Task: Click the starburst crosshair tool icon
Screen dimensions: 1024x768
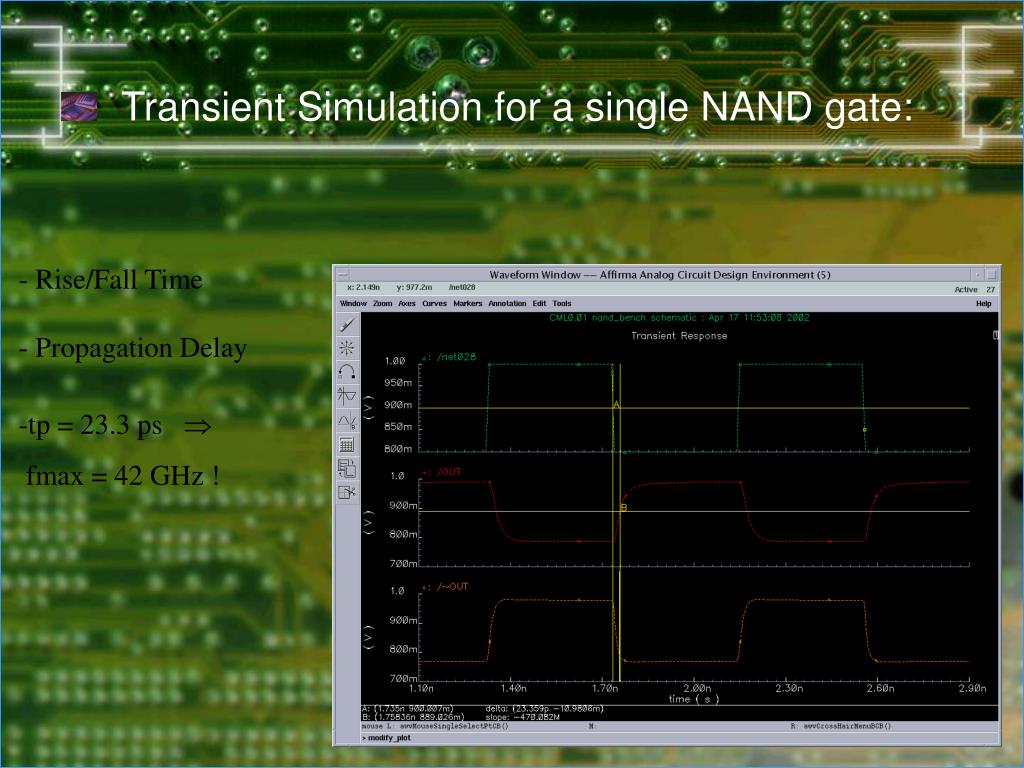Action: coord(347,348)
